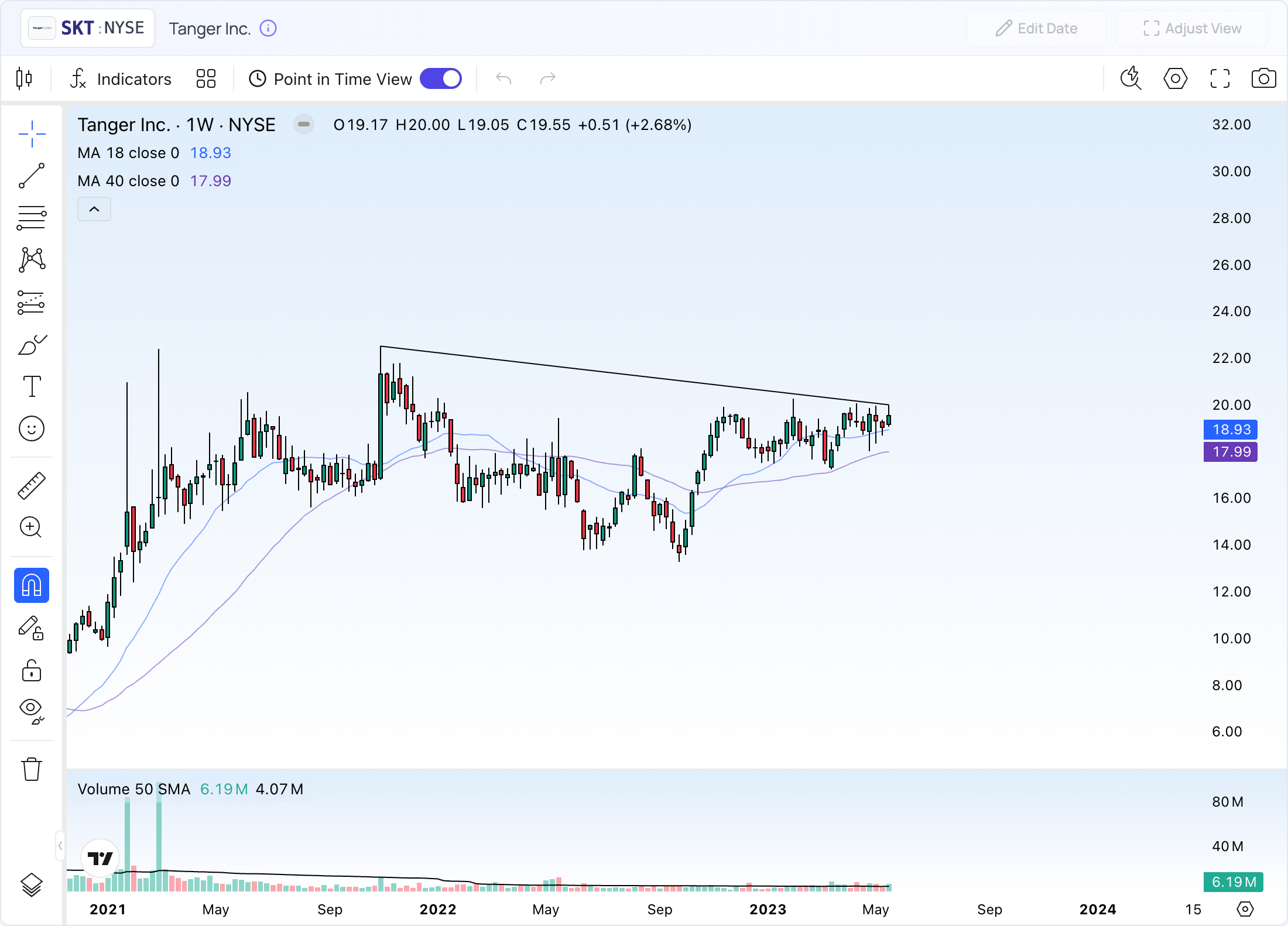Click the 2023 label on time axis
The image size is (1288, 926).
(x=768, y=909)
